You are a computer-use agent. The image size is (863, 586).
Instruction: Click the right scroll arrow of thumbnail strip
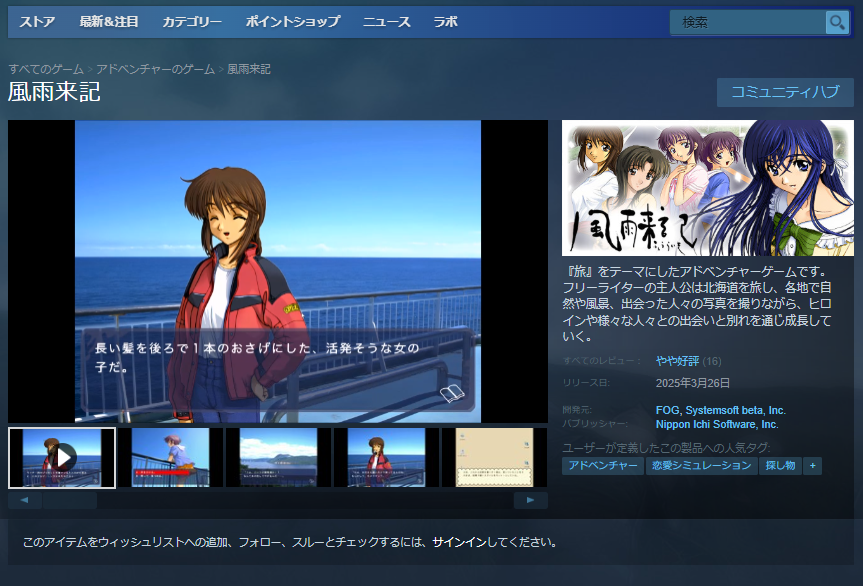coord(531,500)
